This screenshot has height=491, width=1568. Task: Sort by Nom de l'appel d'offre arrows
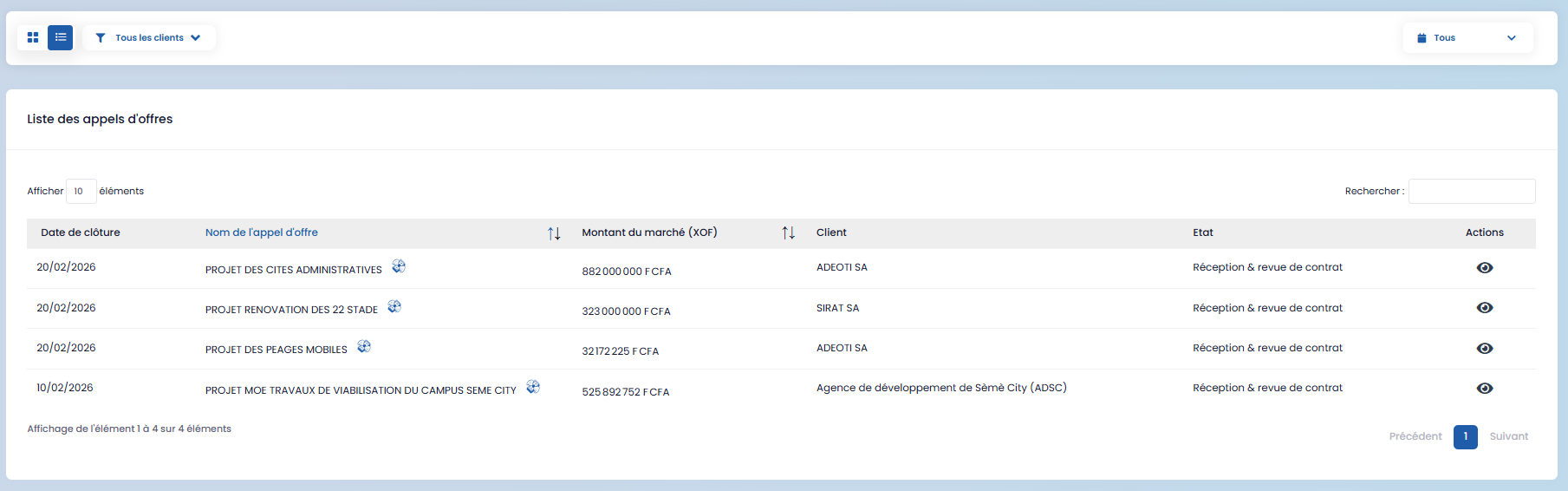coord(554,233)
